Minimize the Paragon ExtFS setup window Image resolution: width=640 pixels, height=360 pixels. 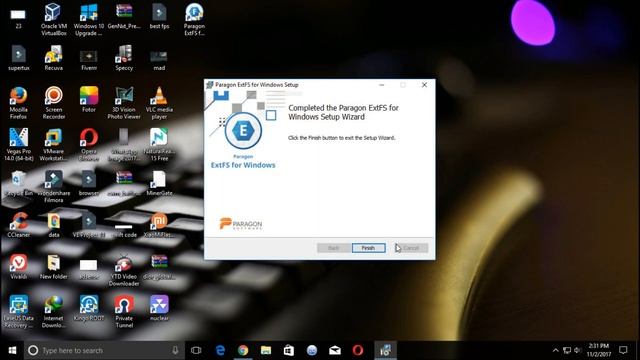382,85
